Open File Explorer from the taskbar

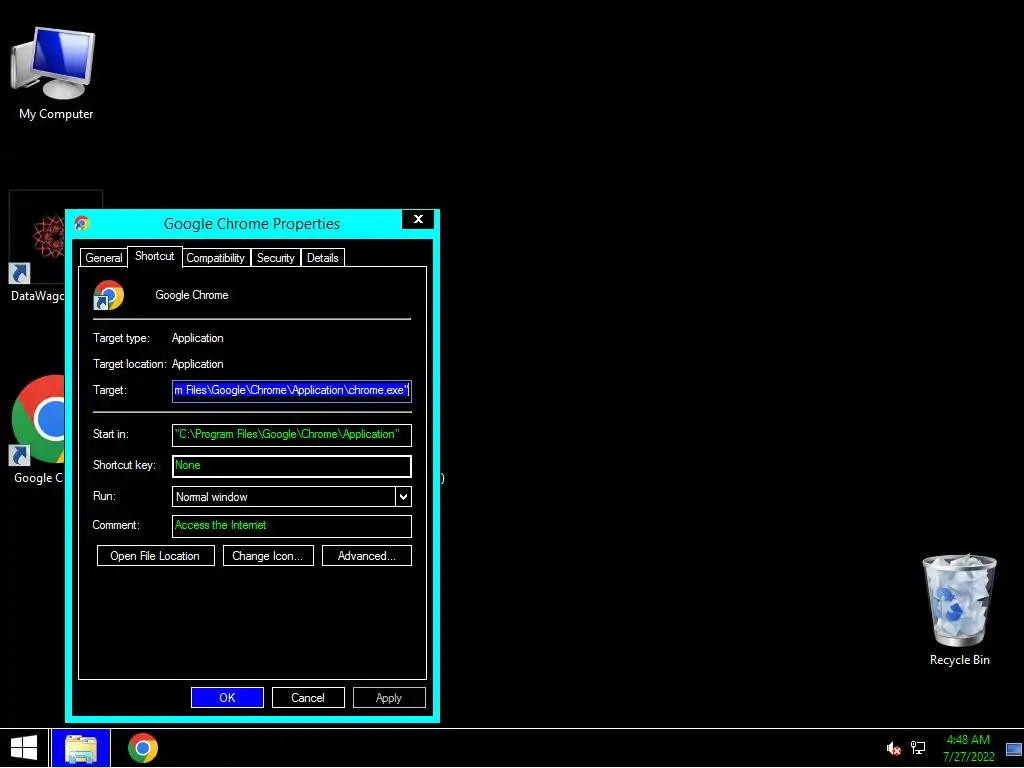(81, 748)
